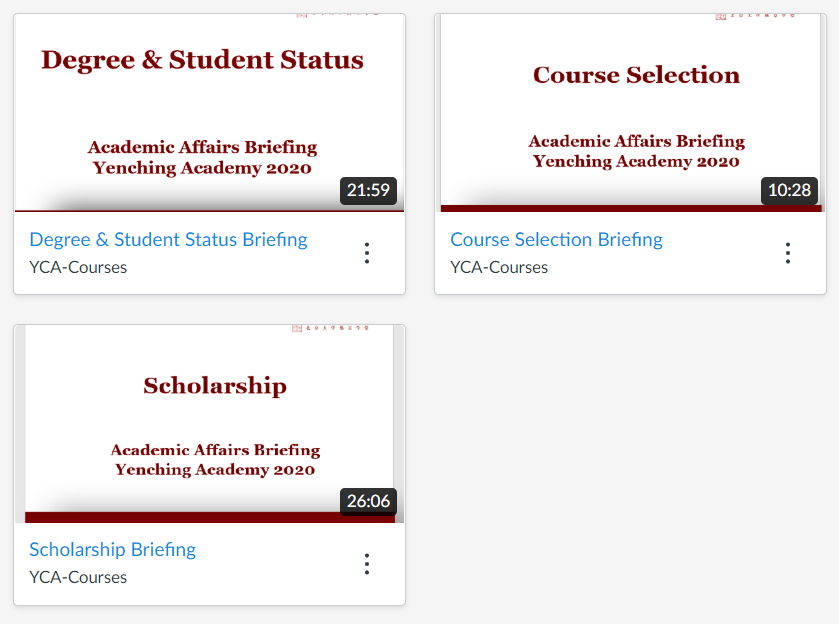
Task: Click the 10:28 duration badge
Action: tap(789, 191)
